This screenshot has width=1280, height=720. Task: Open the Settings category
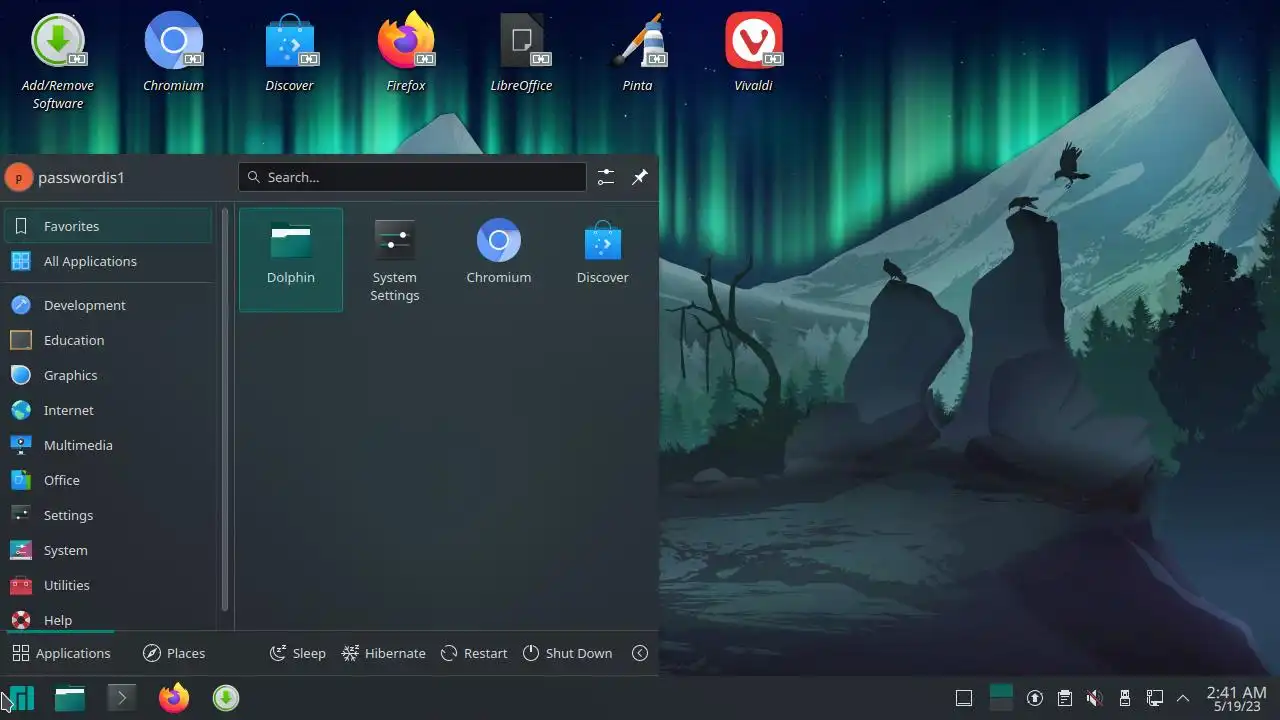coord(108,515)
